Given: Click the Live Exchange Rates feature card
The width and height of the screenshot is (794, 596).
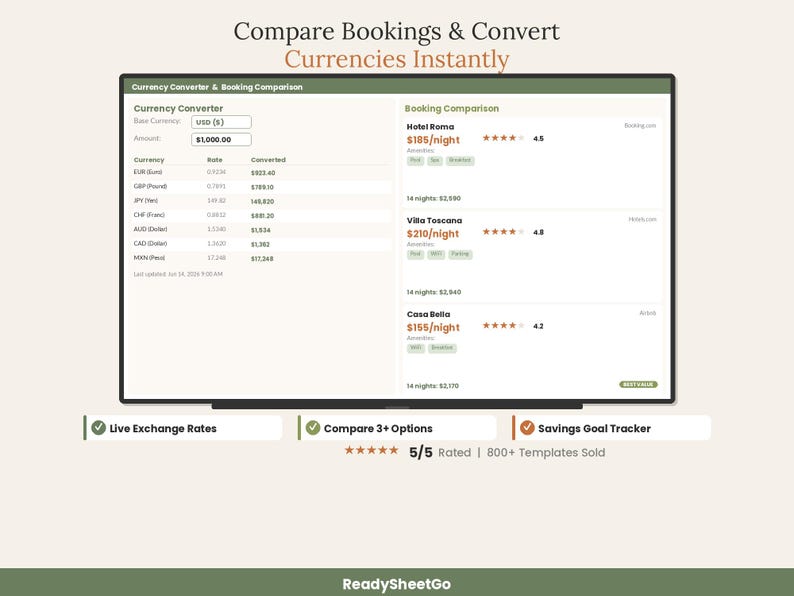Looking at the screenshot, I should click(183, 428).
